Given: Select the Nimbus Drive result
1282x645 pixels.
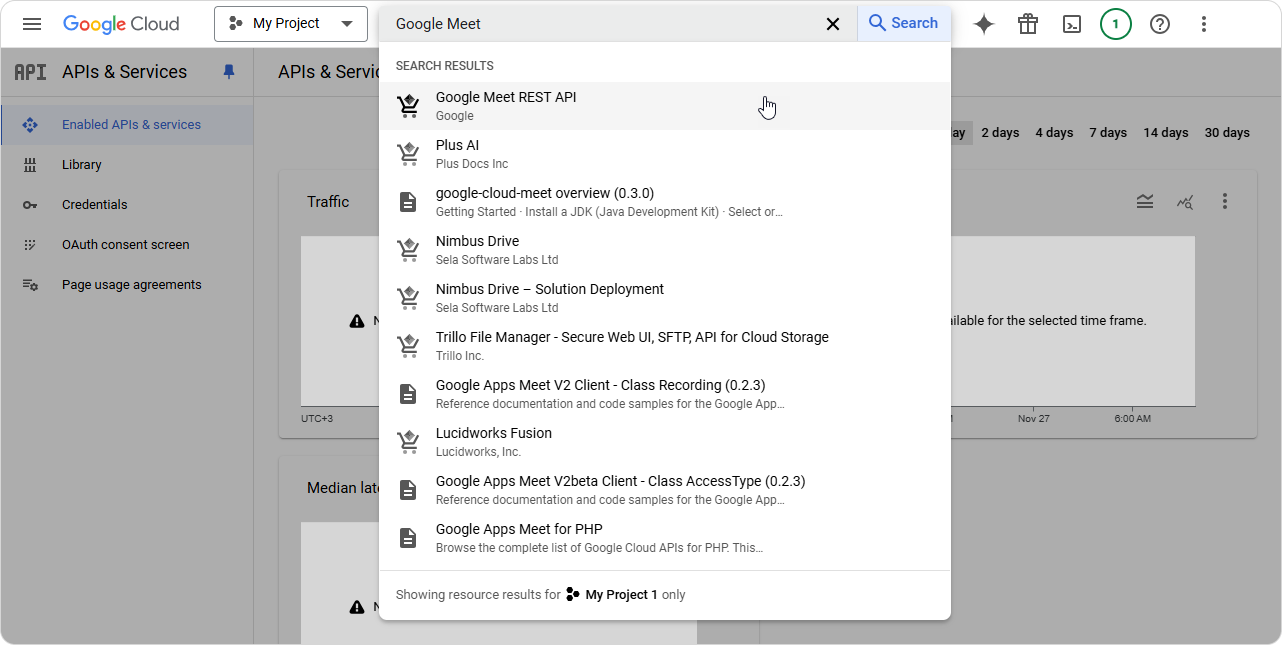Looking at the screenshot, I should point(665,250).
